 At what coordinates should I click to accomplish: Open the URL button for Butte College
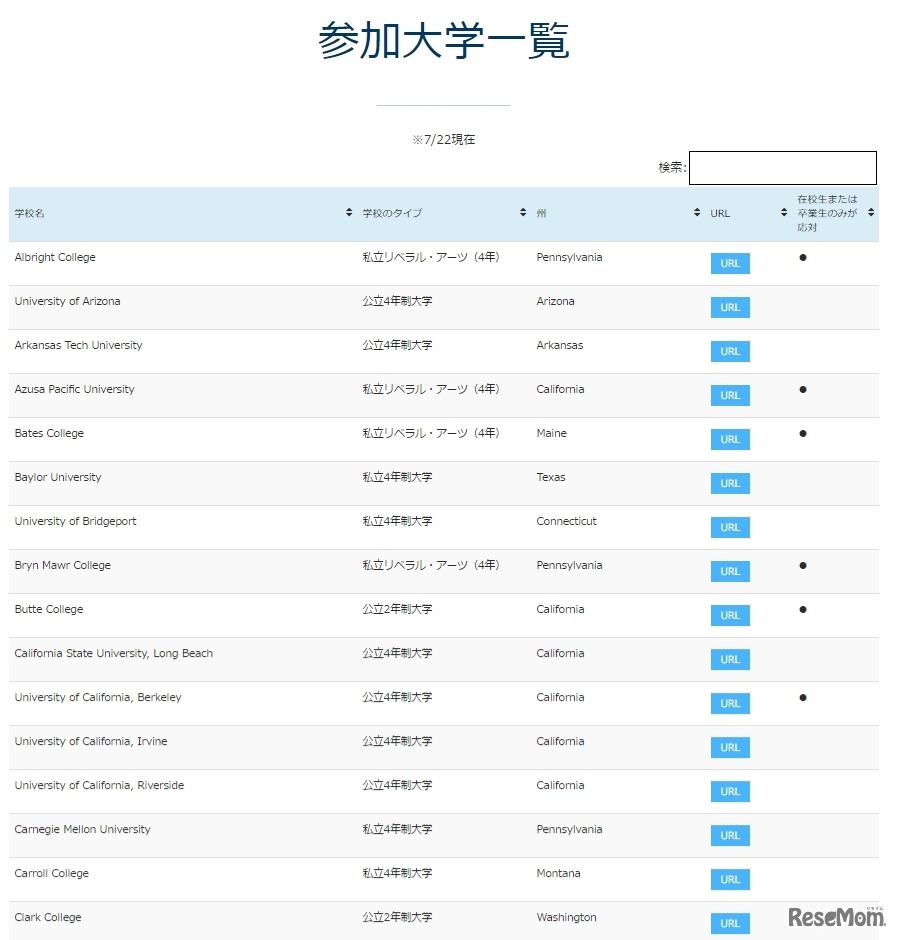coord(729,615)
